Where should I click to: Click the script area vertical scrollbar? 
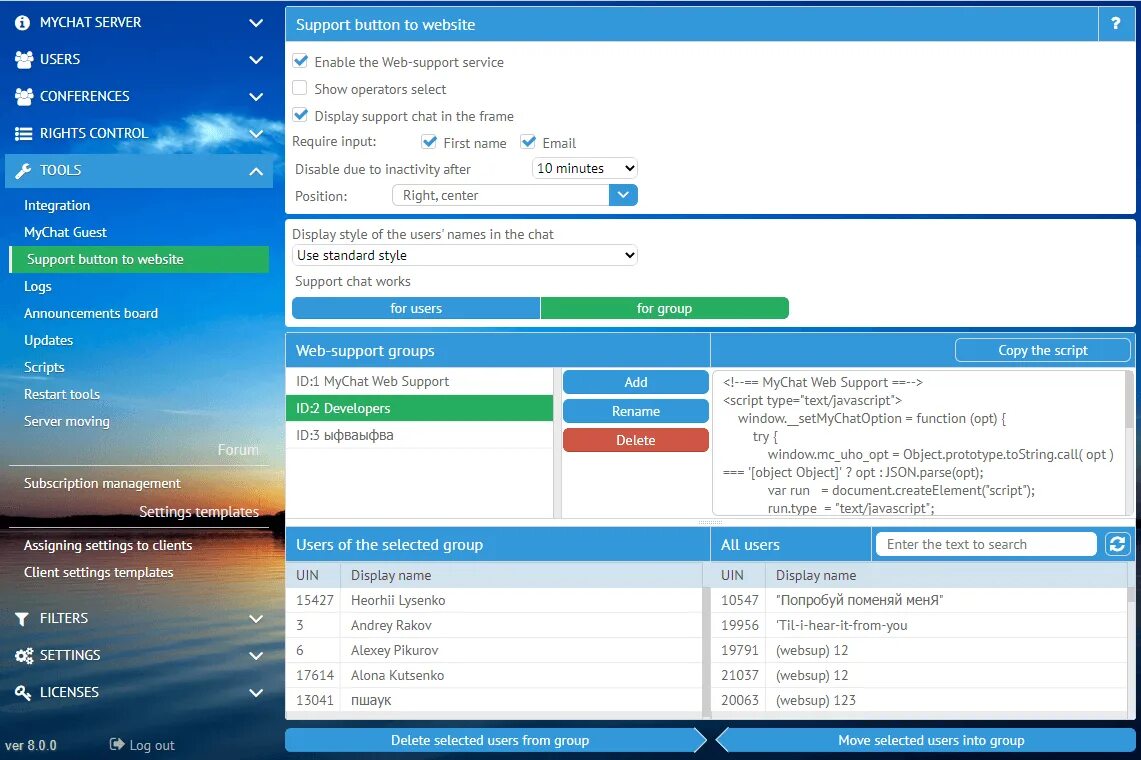coord(1130,443)
